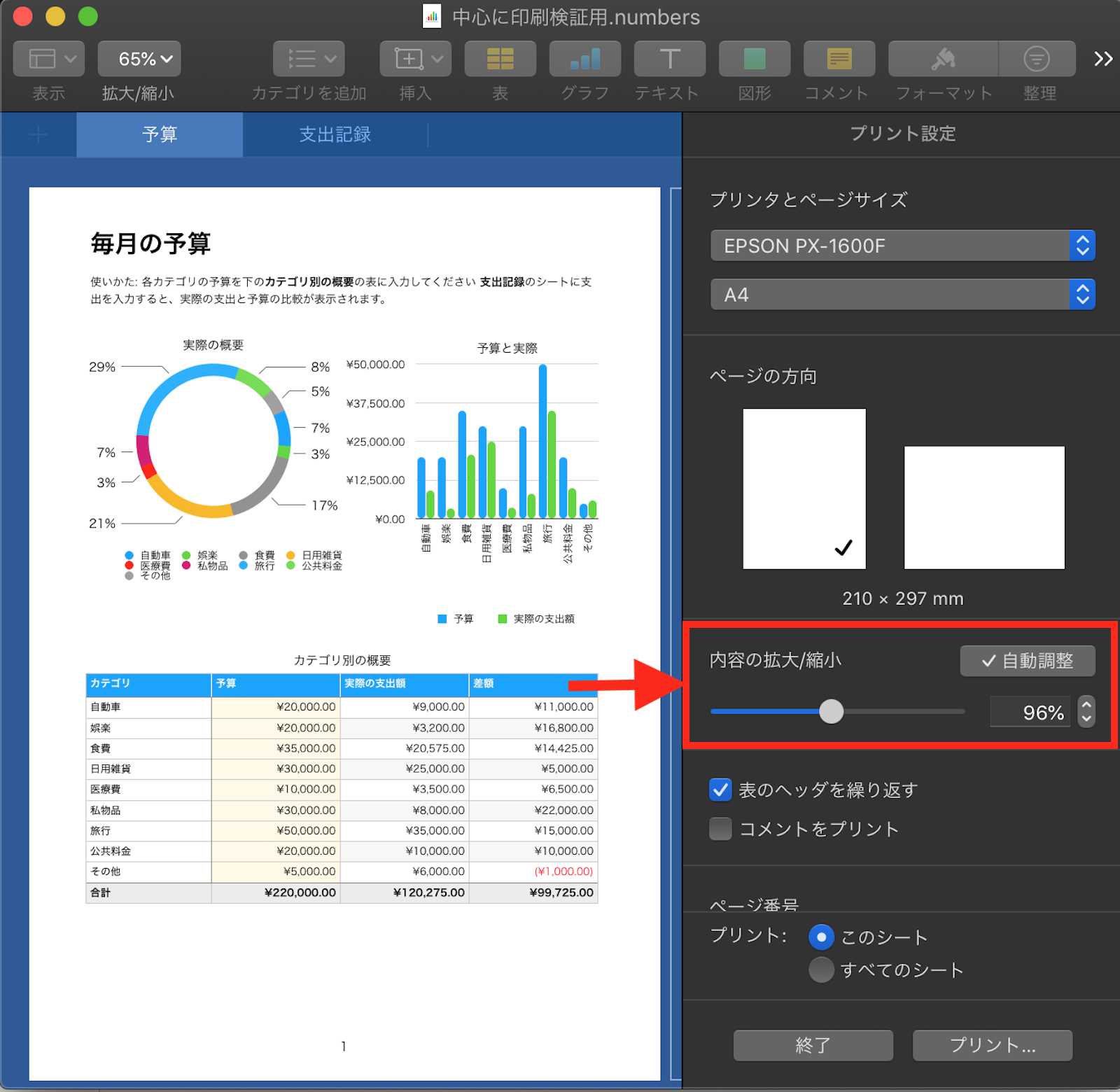Select すべてのシート radio button
Screen dimensions: 1120x1092
[x=821, y=969]
